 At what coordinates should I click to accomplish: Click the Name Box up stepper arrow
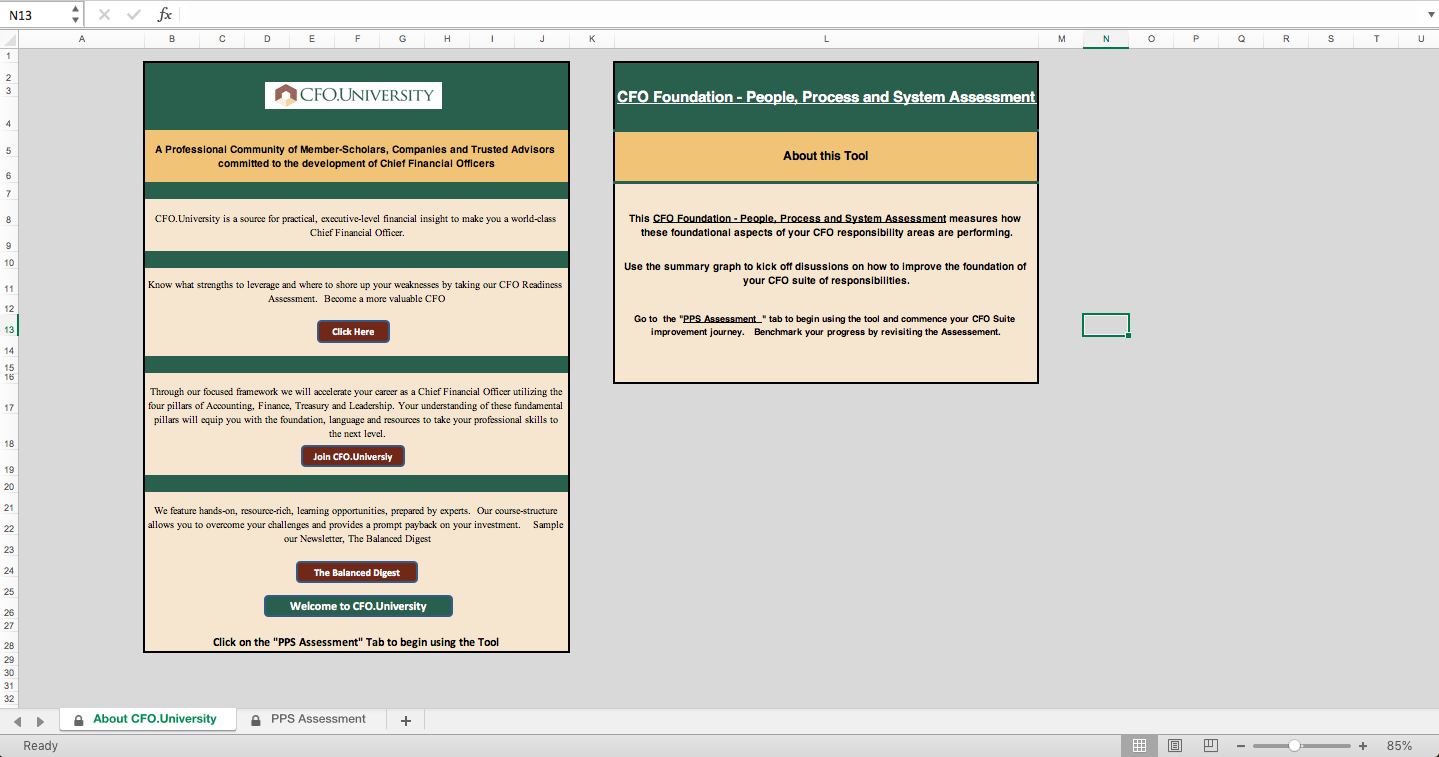coord(76,9)
